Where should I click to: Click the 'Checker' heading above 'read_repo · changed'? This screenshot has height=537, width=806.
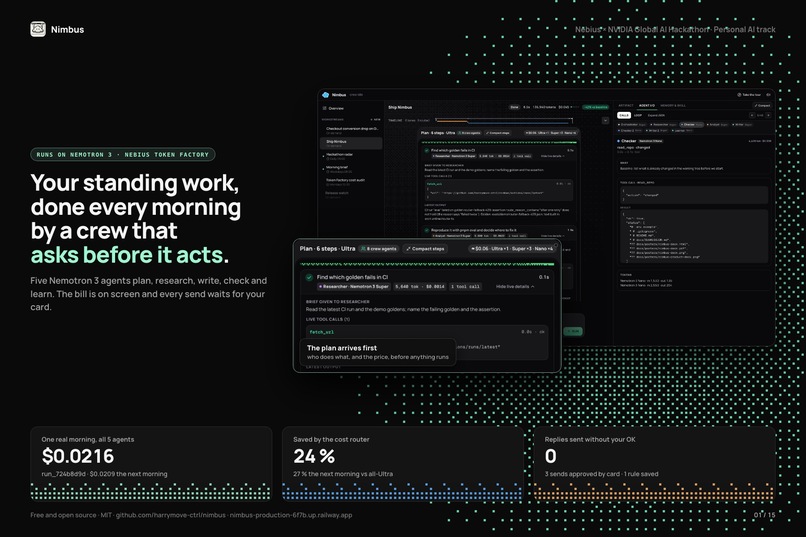[629, 141]
